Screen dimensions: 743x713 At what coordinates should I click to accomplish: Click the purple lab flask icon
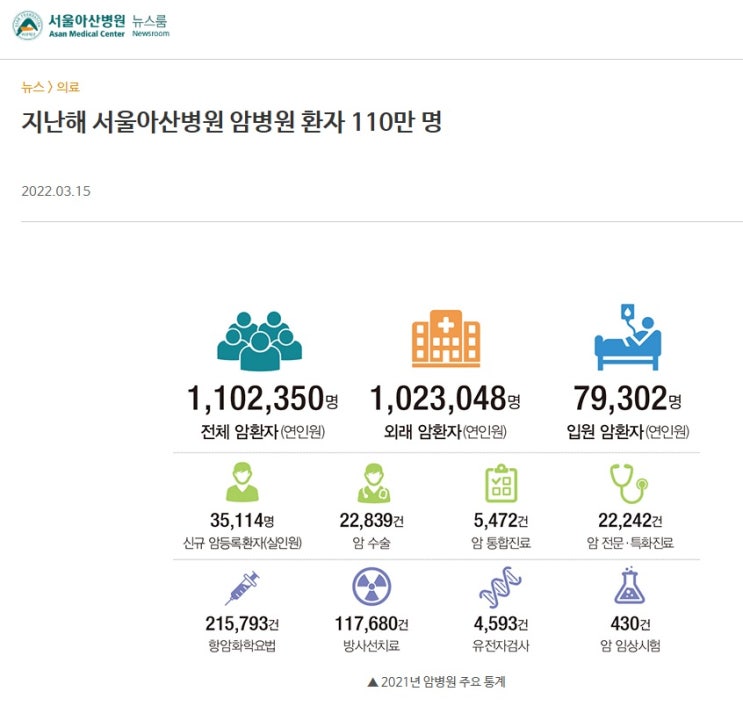pos(630,585)
